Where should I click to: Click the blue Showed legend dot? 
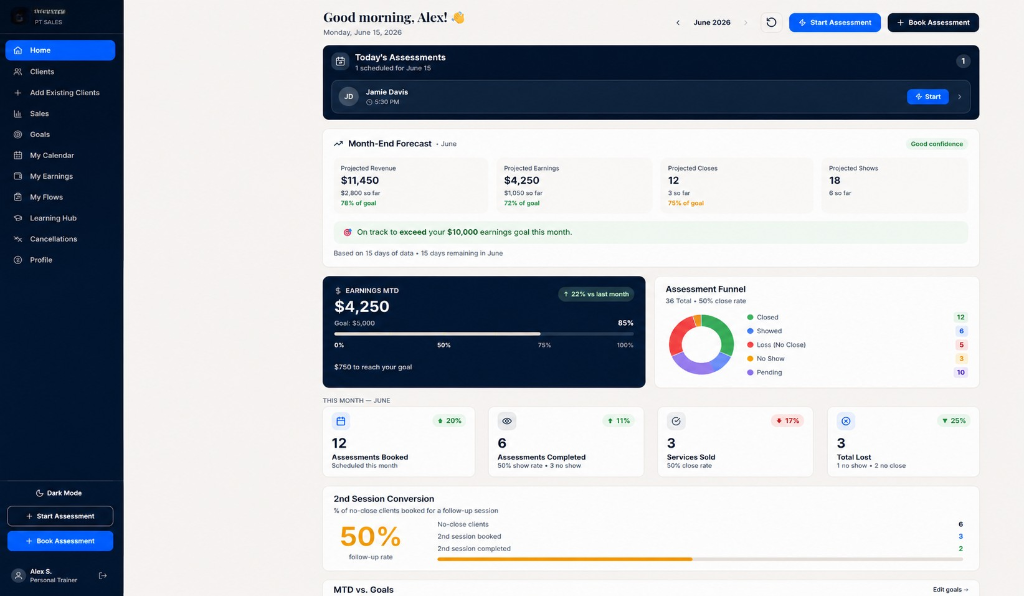coord(750,331)
